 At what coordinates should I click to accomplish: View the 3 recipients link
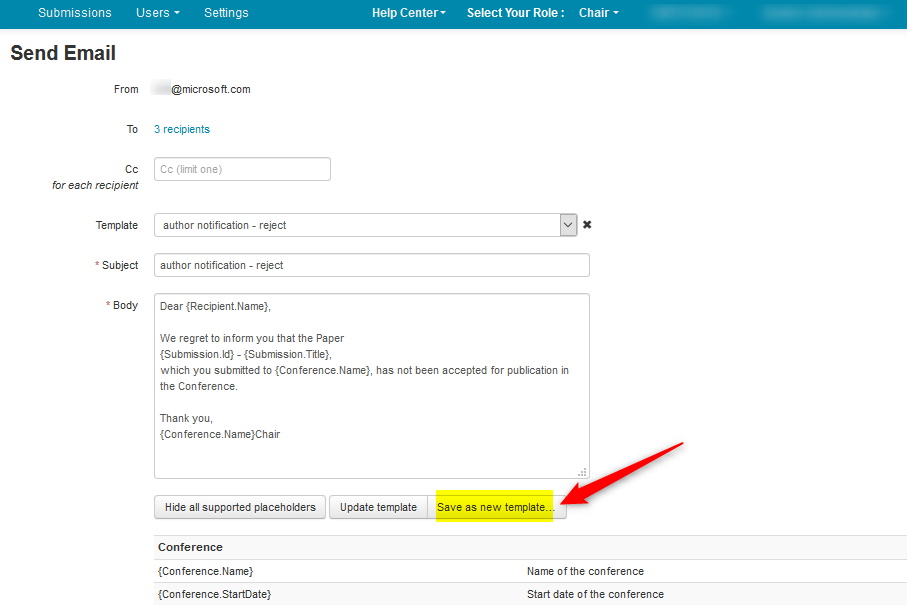coord(182,129)
